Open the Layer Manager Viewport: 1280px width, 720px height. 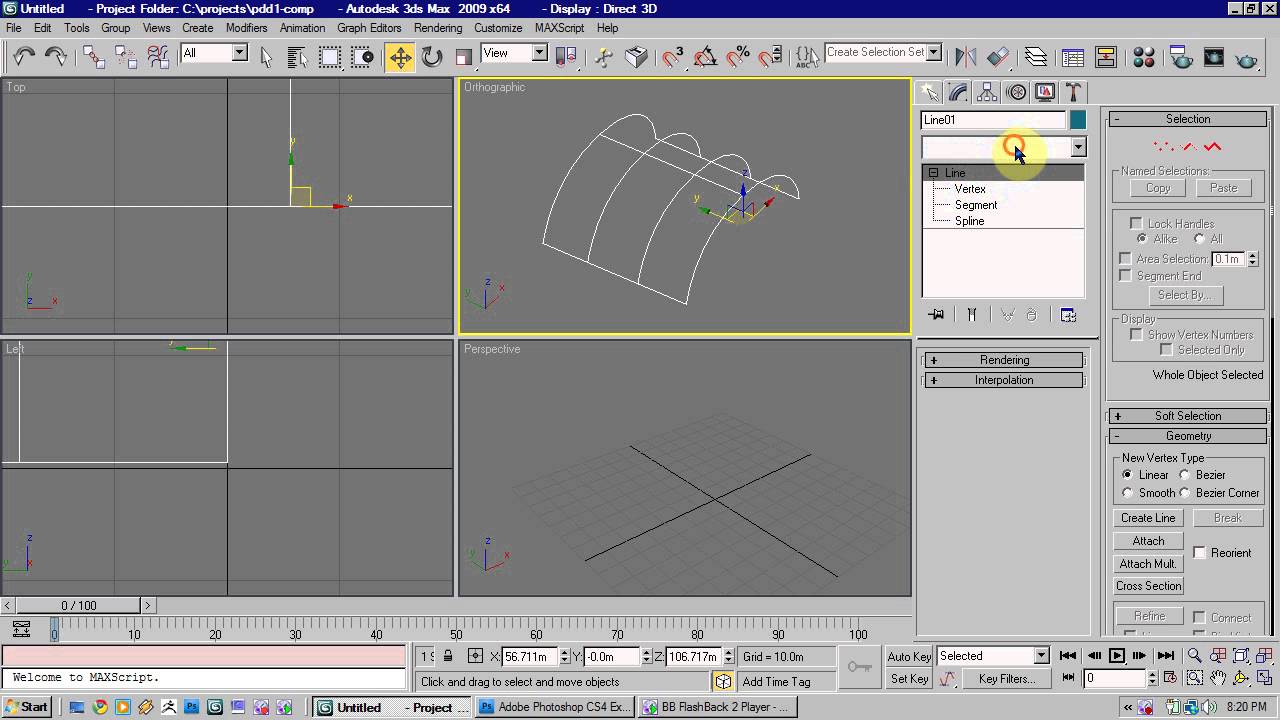click(x=1035, y=57)
